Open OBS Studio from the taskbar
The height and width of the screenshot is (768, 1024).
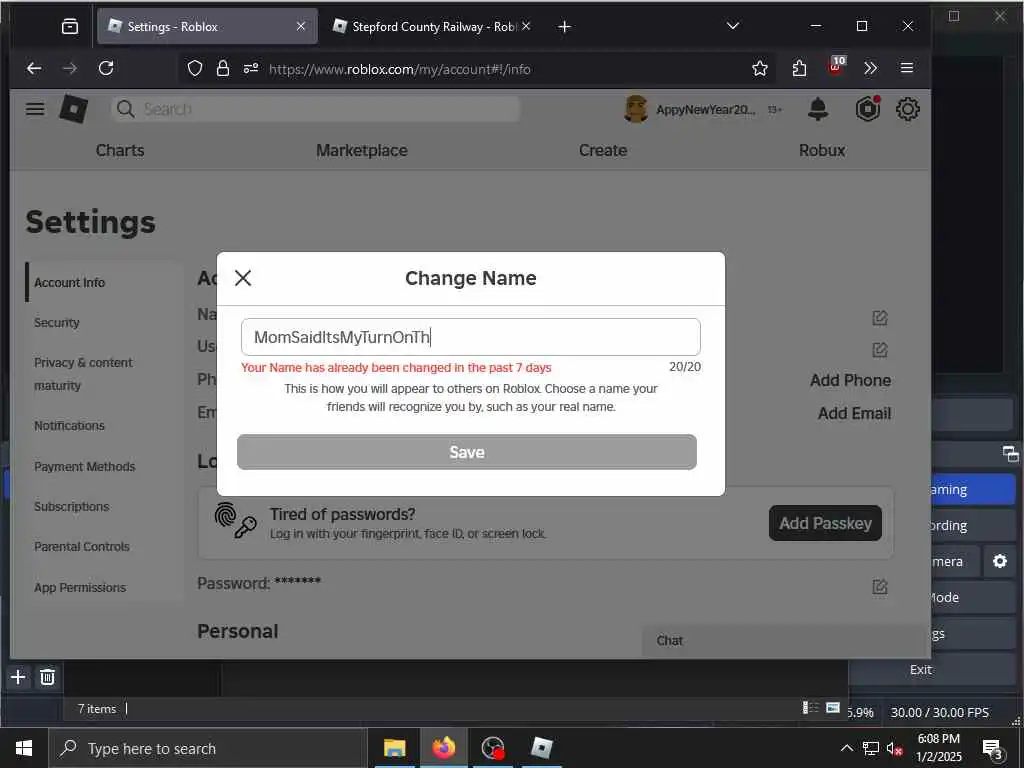(492, 748)
